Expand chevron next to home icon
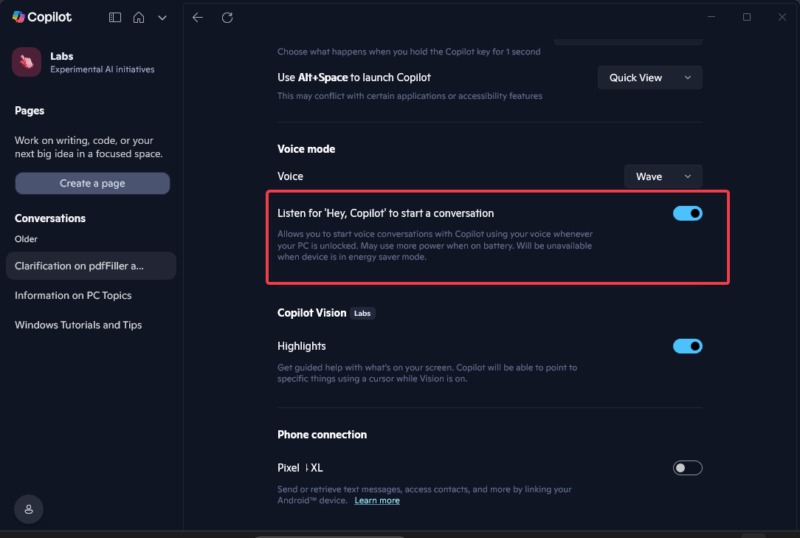800x538 pixels. 162,17
